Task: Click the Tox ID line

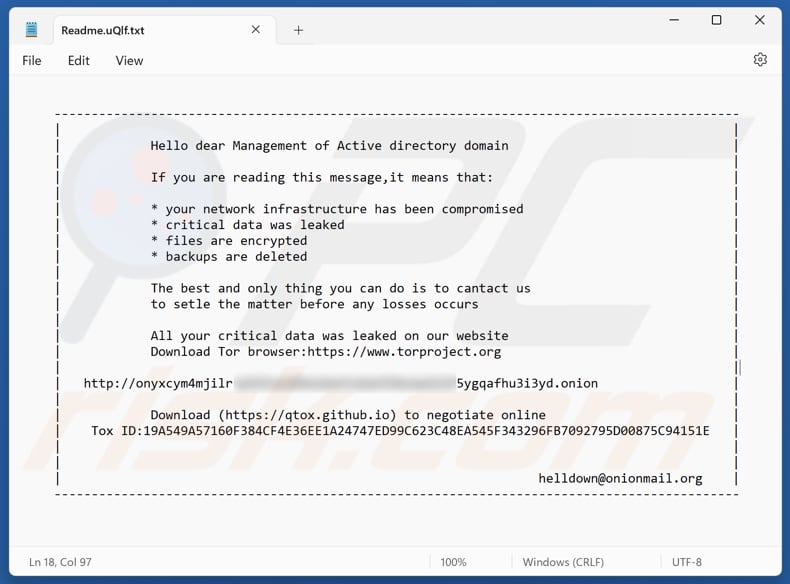Action: coord(400,431)
